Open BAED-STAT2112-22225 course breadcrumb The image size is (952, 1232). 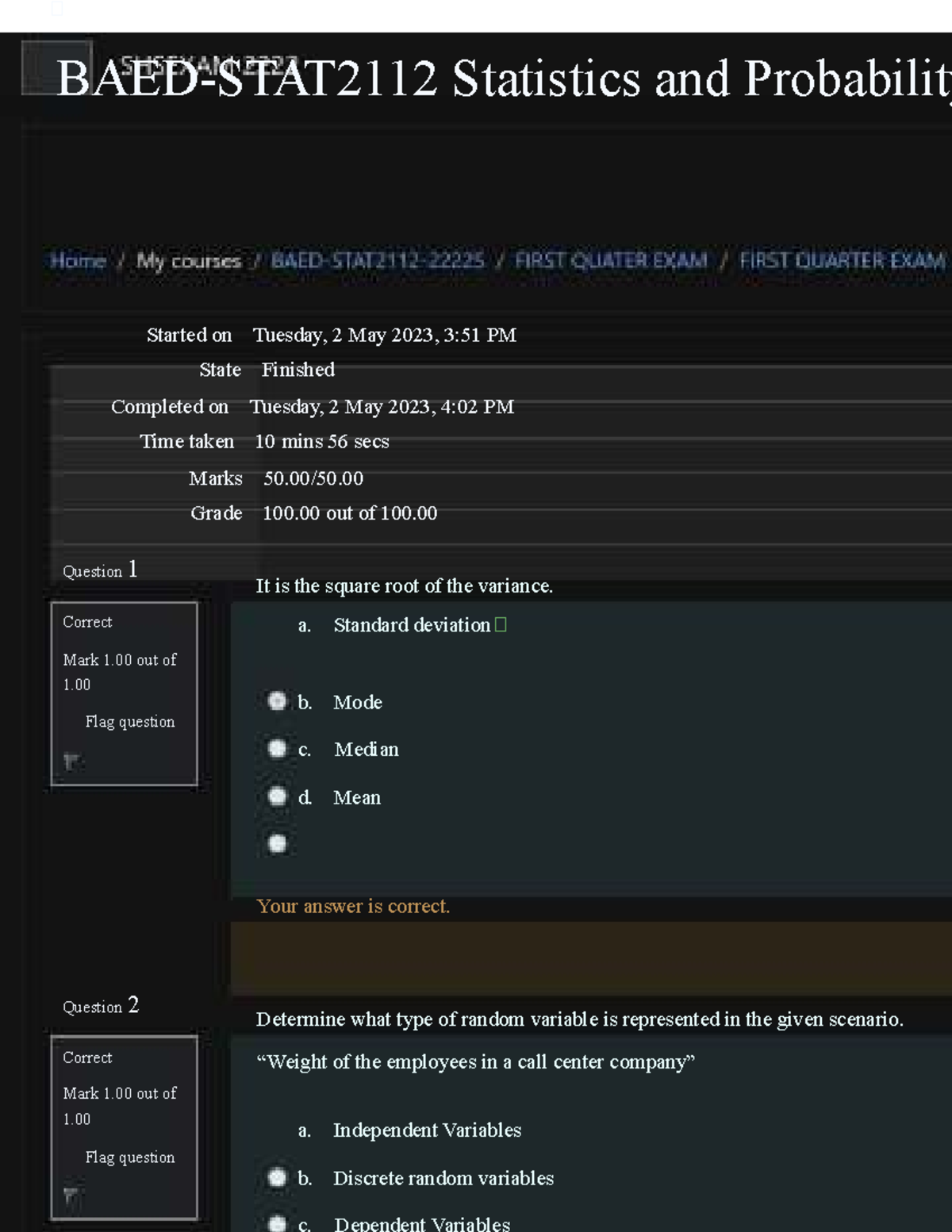pos(378,261)
